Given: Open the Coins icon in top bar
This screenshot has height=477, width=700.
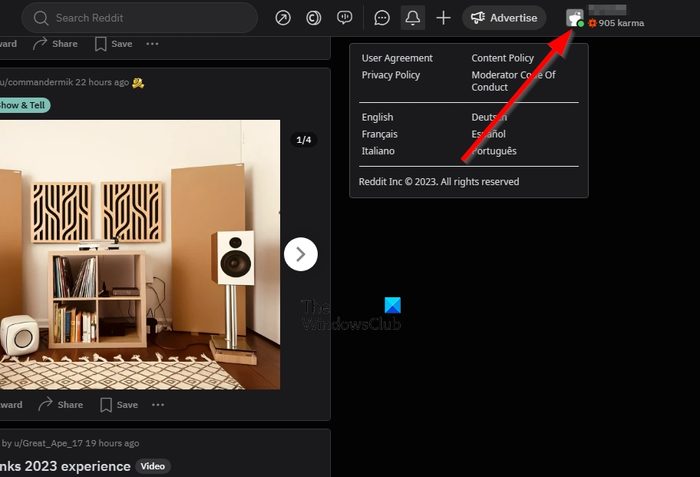Looking at the screenshot, I should point(313,18).
